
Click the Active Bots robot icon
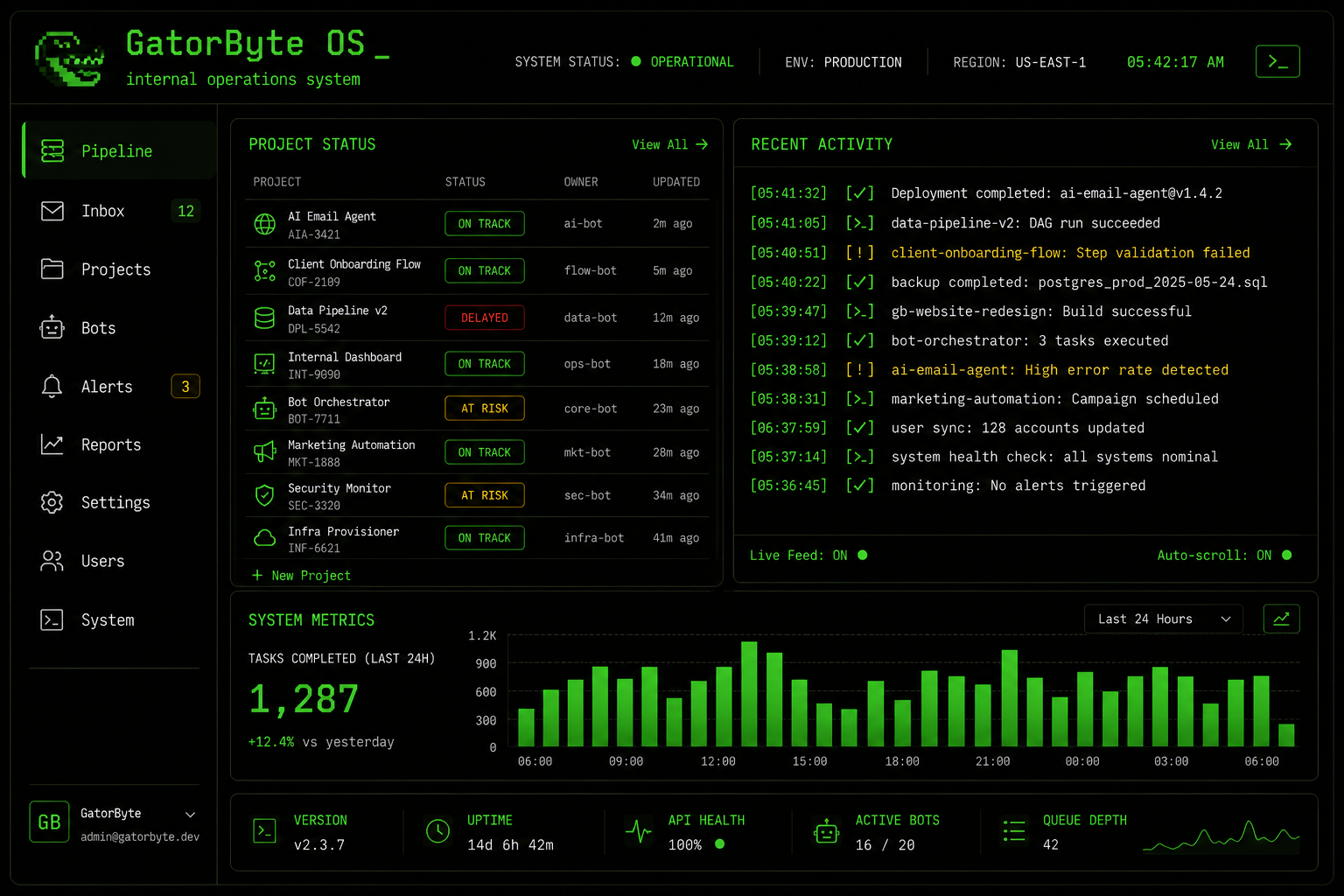(x=826, y=831)
